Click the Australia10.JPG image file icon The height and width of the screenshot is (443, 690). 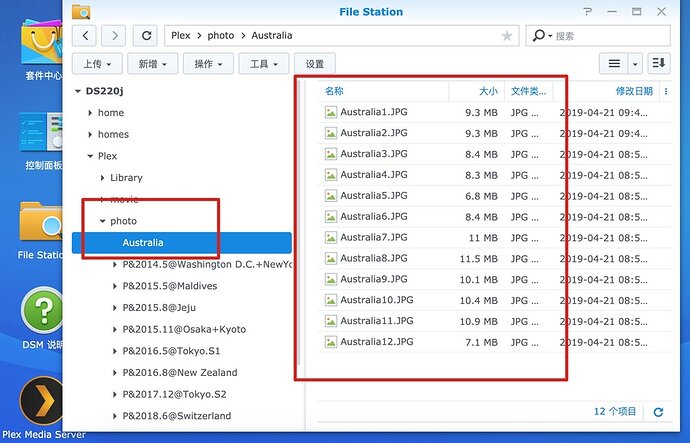[330, 300]
